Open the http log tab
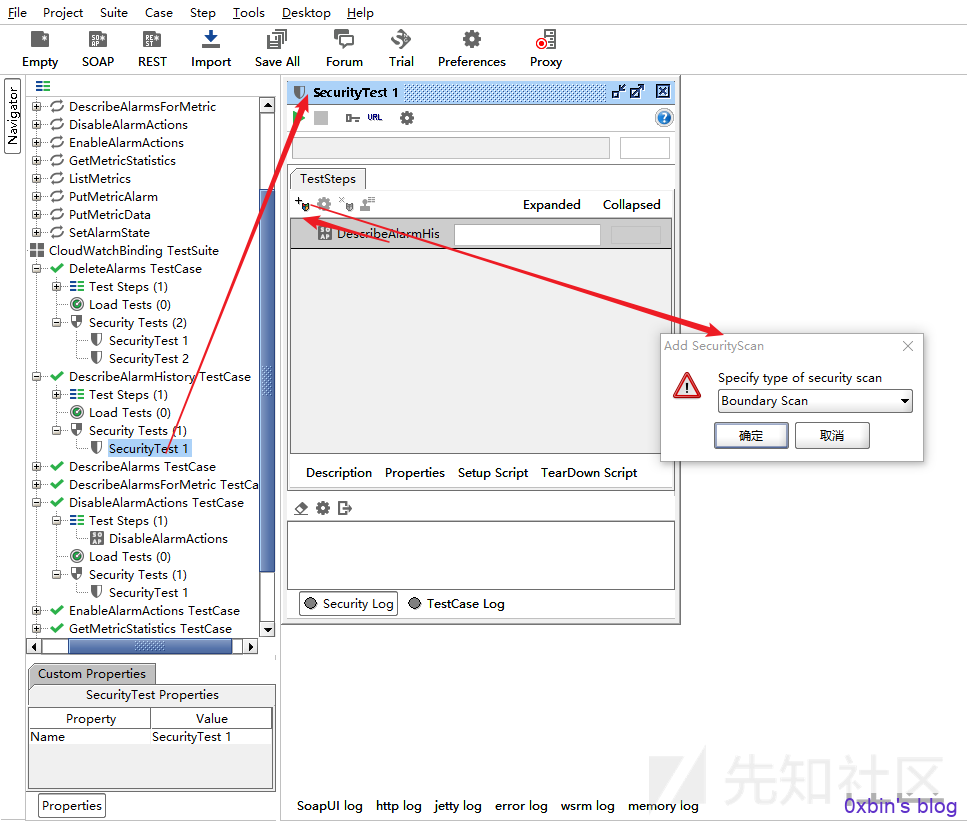967x821 pixels. pyautogui.click(x=398, y=806)
